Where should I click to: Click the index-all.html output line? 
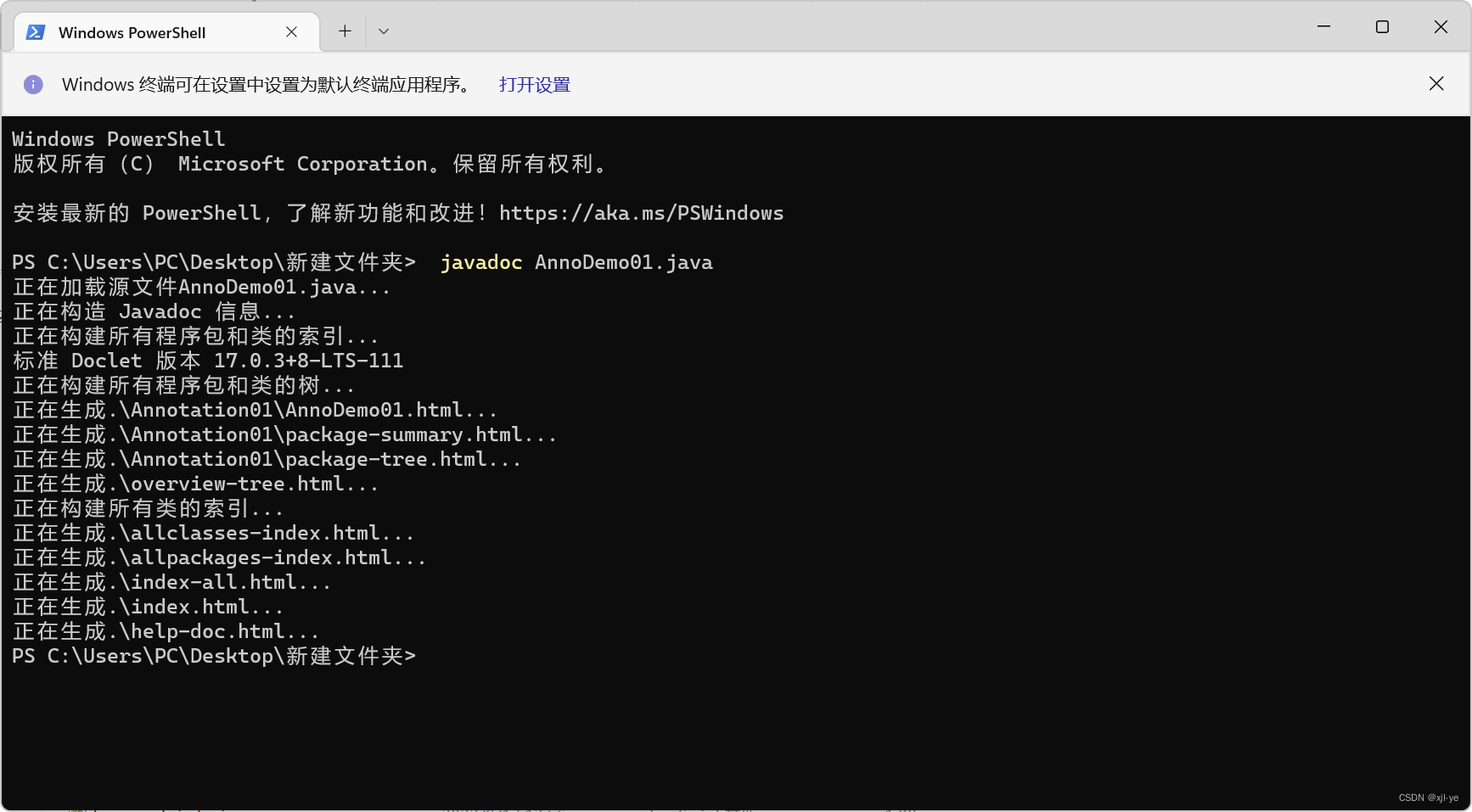(x=171, y=582)
